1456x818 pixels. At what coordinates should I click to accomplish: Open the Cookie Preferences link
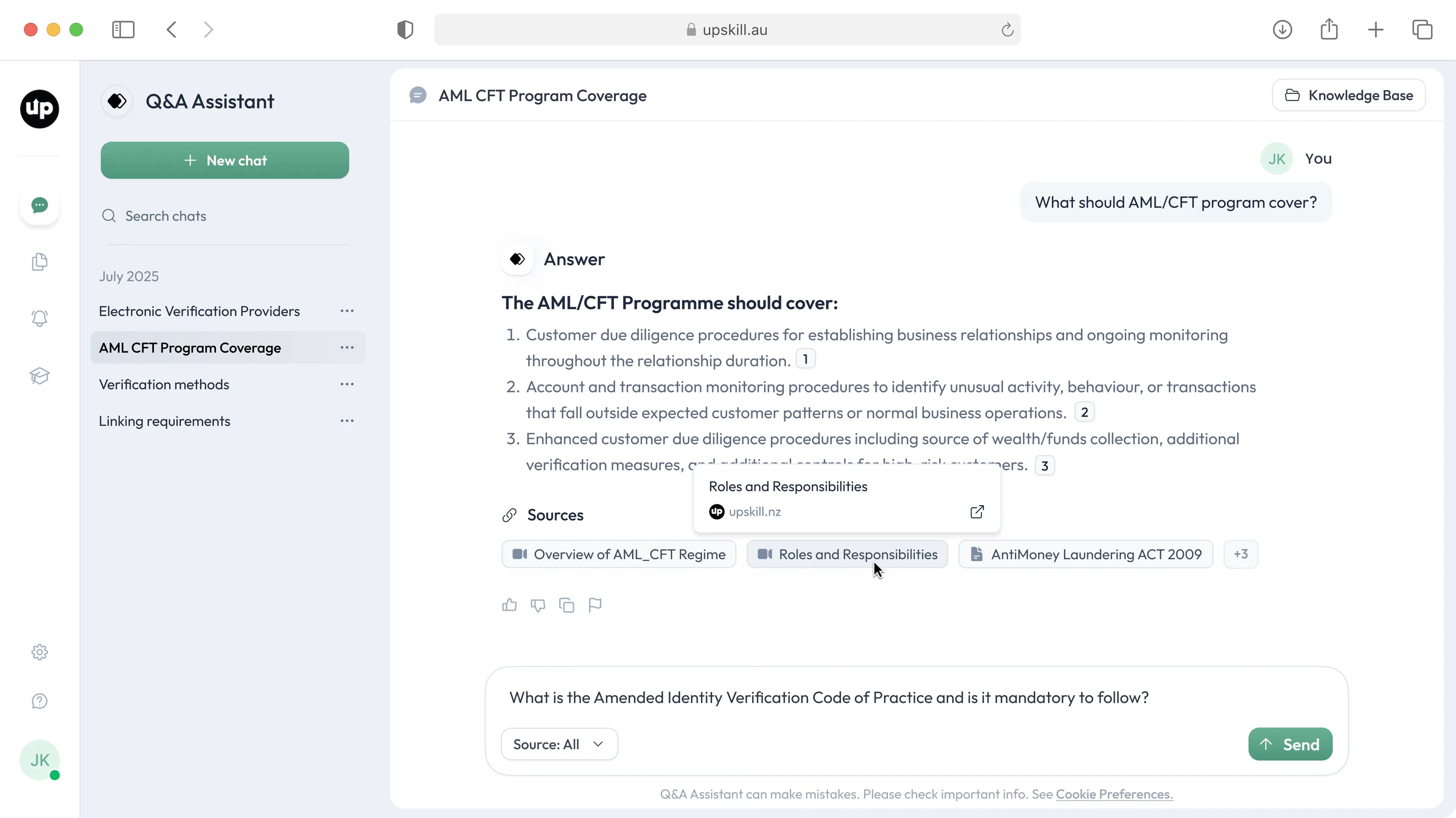coord(1113,794)
